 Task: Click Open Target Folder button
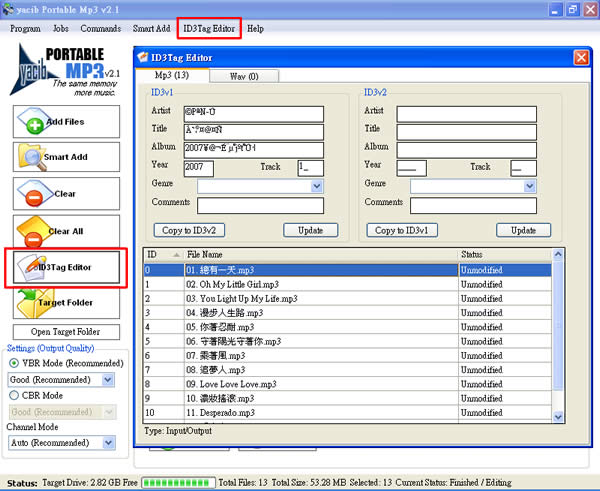pos(66,332)
